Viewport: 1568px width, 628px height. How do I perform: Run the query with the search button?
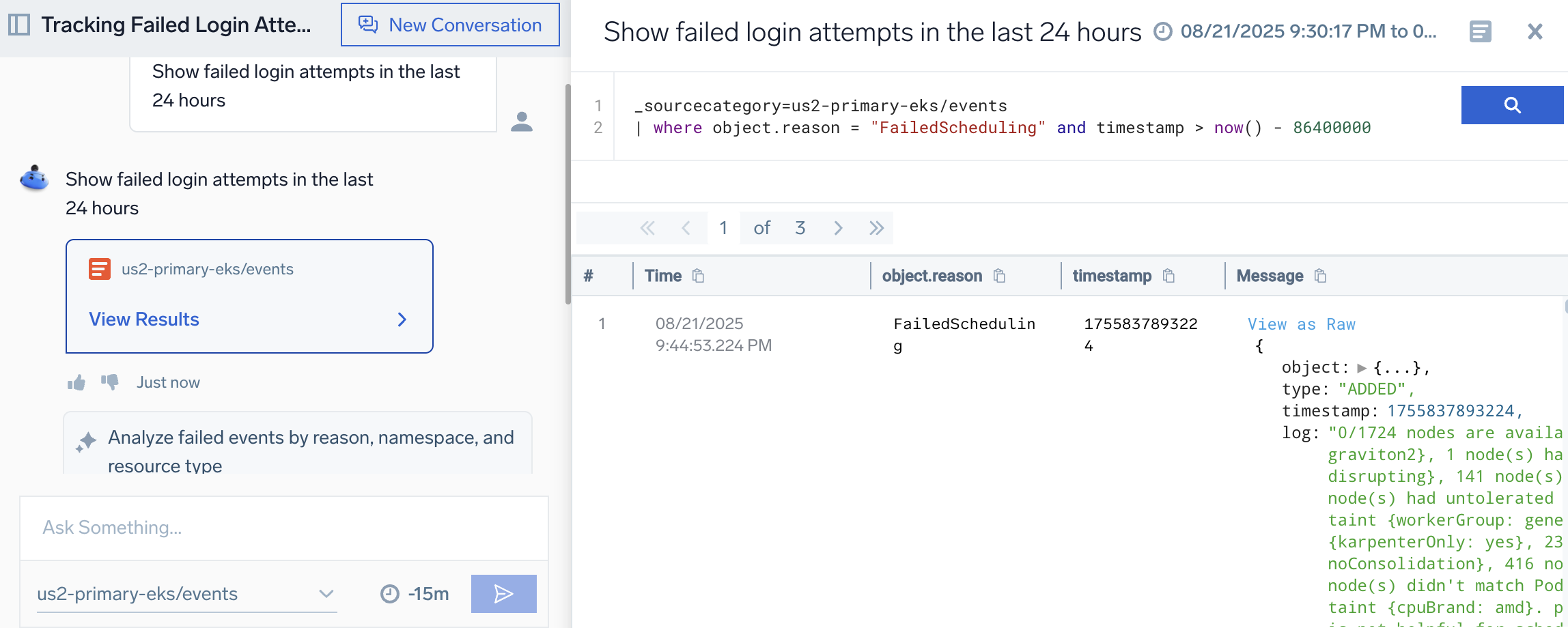[1513, 105]
